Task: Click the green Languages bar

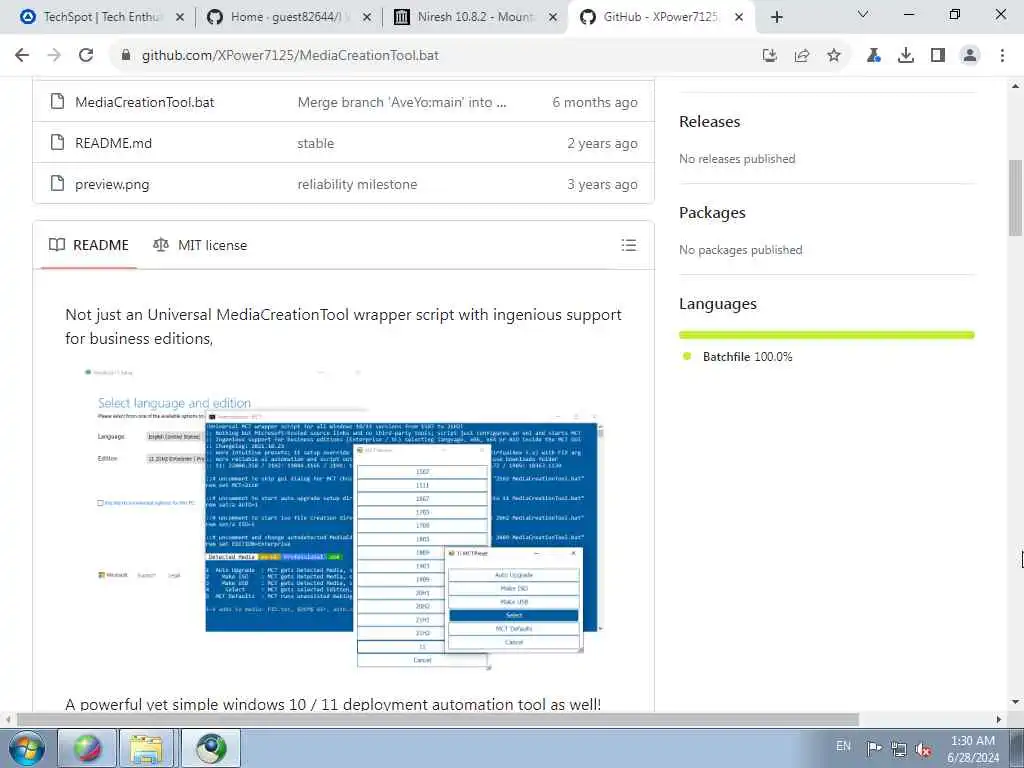Action: coord(827,335)
